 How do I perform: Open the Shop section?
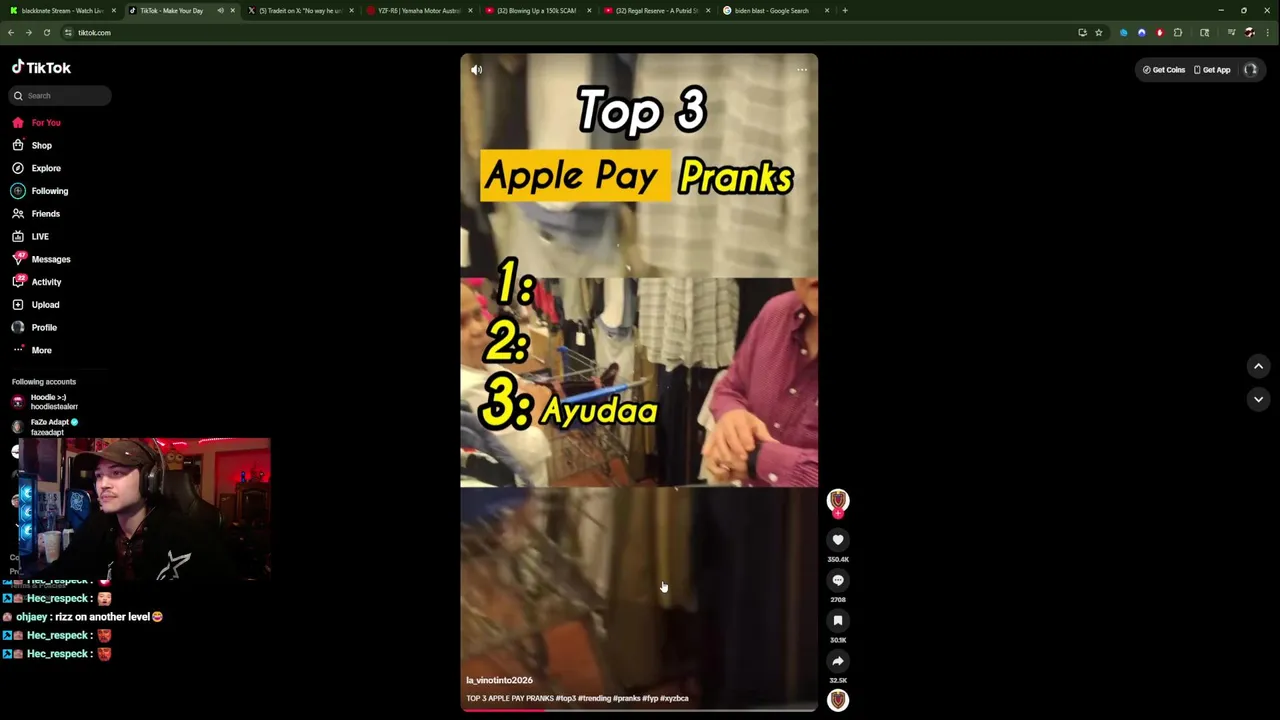pyautogui.click(x=32, y=145)
